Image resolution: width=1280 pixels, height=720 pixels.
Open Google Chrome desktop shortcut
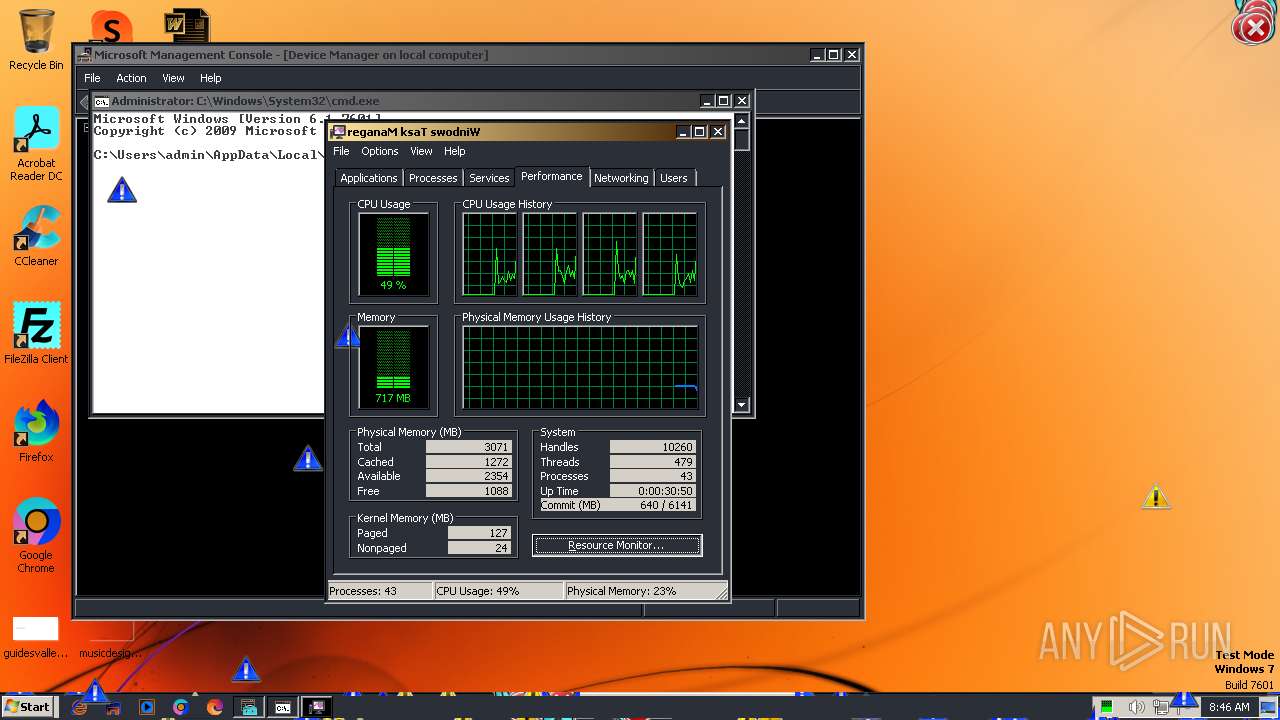pyautogui.click(x=36, y=536)
